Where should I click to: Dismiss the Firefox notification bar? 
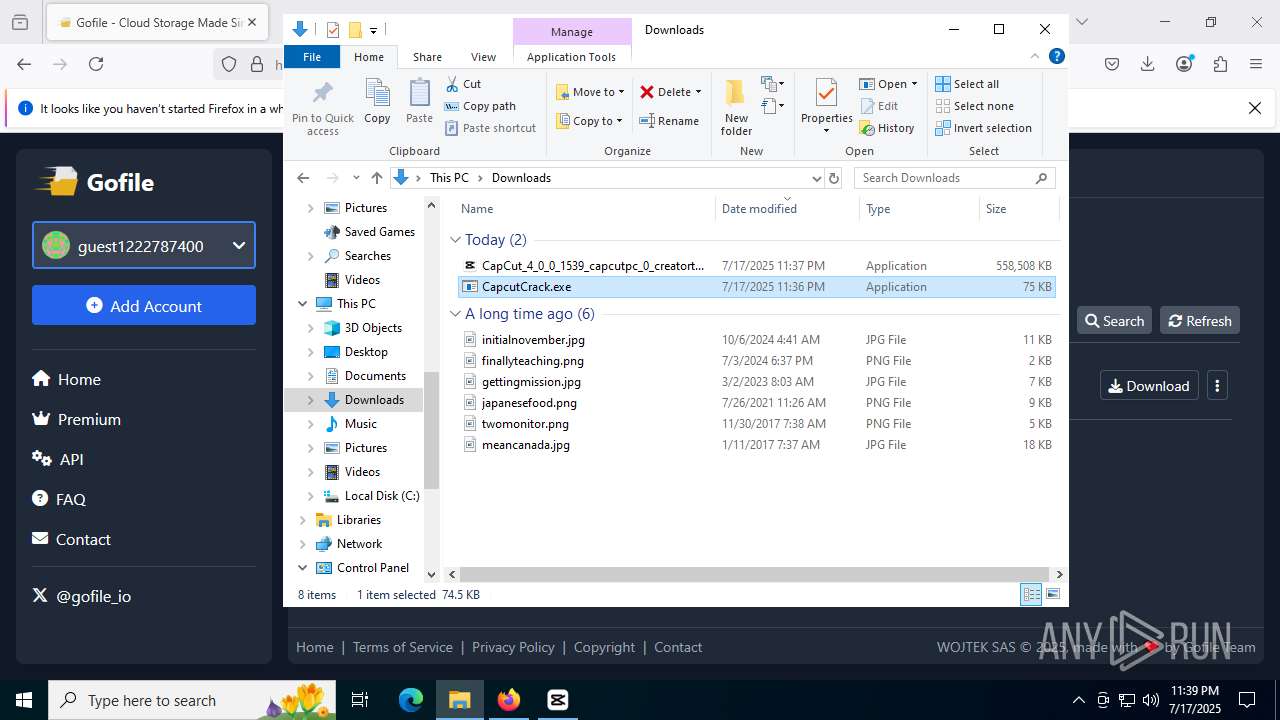point(1255,108)
